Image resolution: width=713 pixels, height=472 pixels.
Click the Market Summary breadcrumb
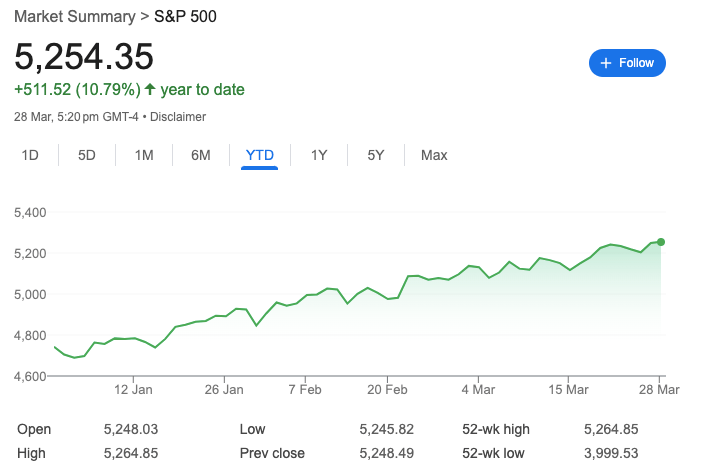tap(74, 17)
